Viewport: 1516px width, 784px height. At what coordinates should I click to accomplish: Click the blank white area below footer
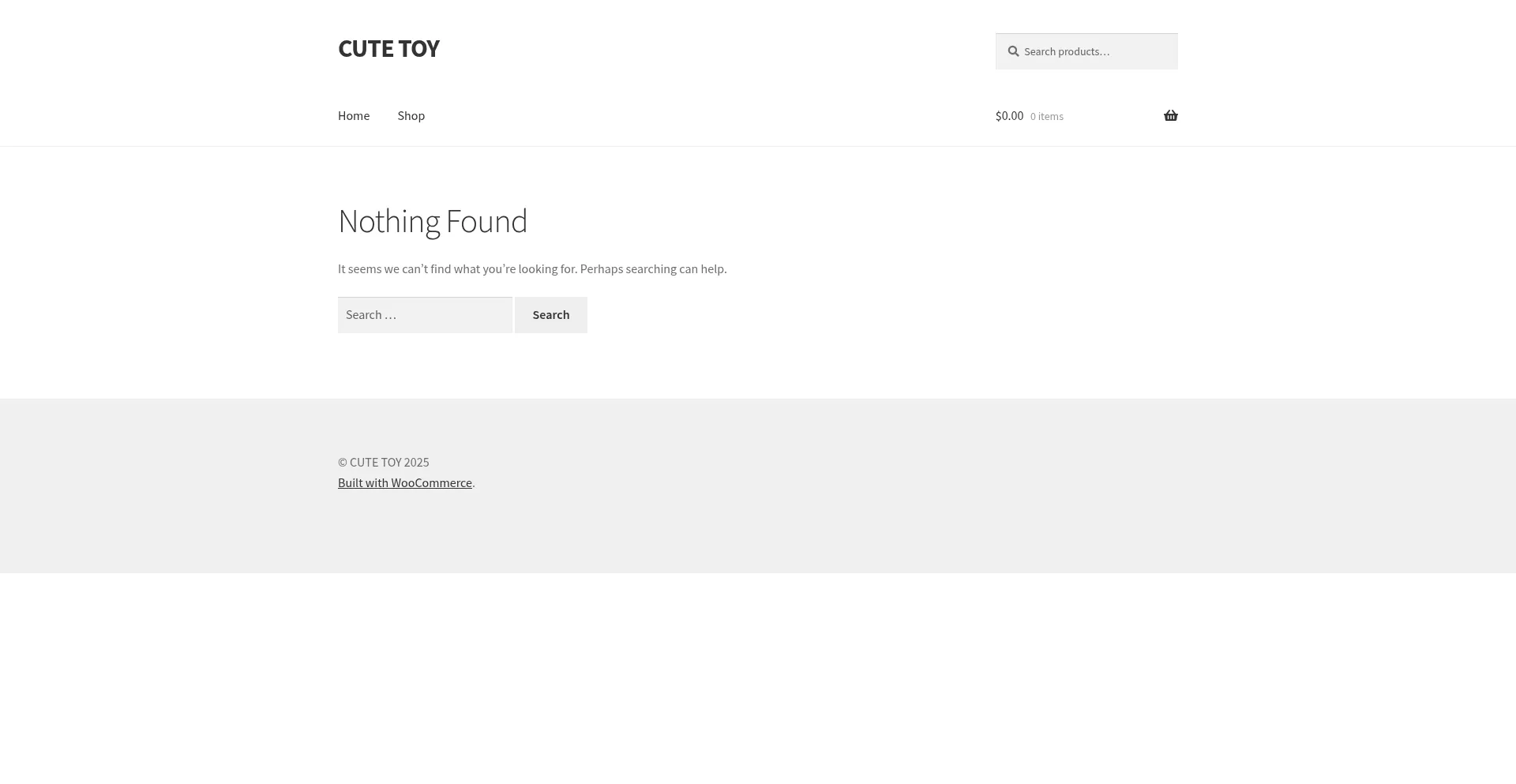tap(758, 679)
